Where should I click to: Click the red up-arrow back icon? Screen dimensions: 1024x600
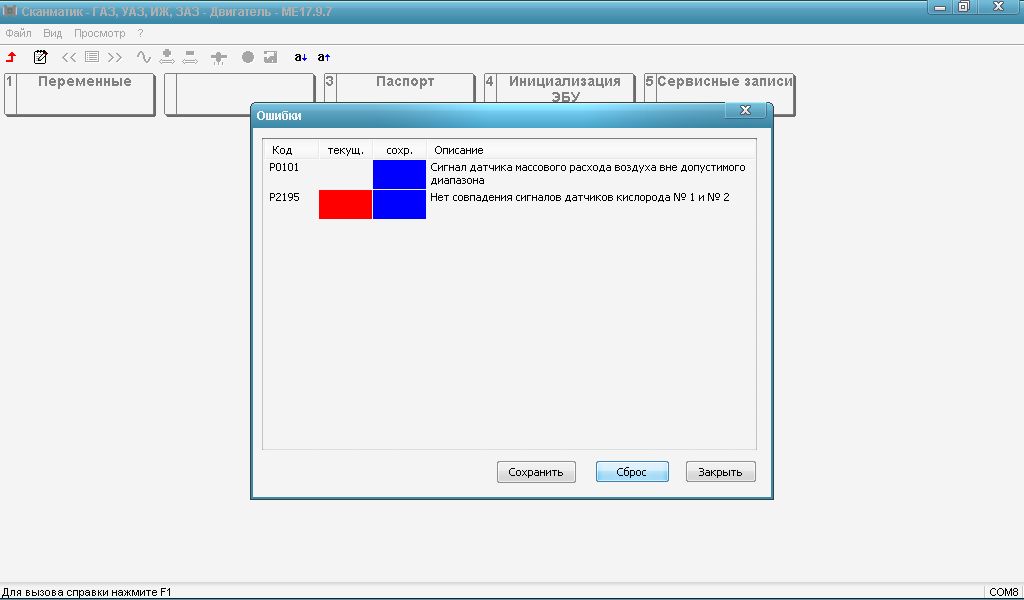[x=11, y=57]
